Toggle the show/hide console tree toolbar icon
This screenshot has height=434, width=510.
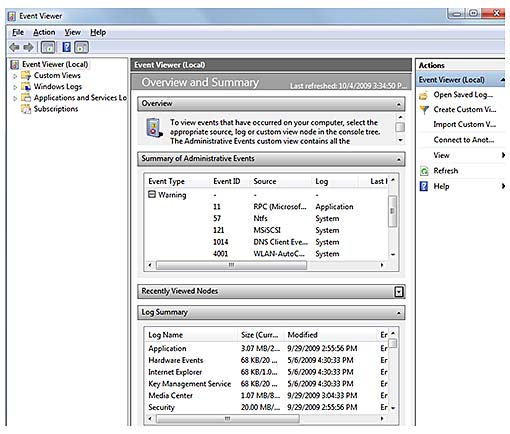click(x=48, y=47)
